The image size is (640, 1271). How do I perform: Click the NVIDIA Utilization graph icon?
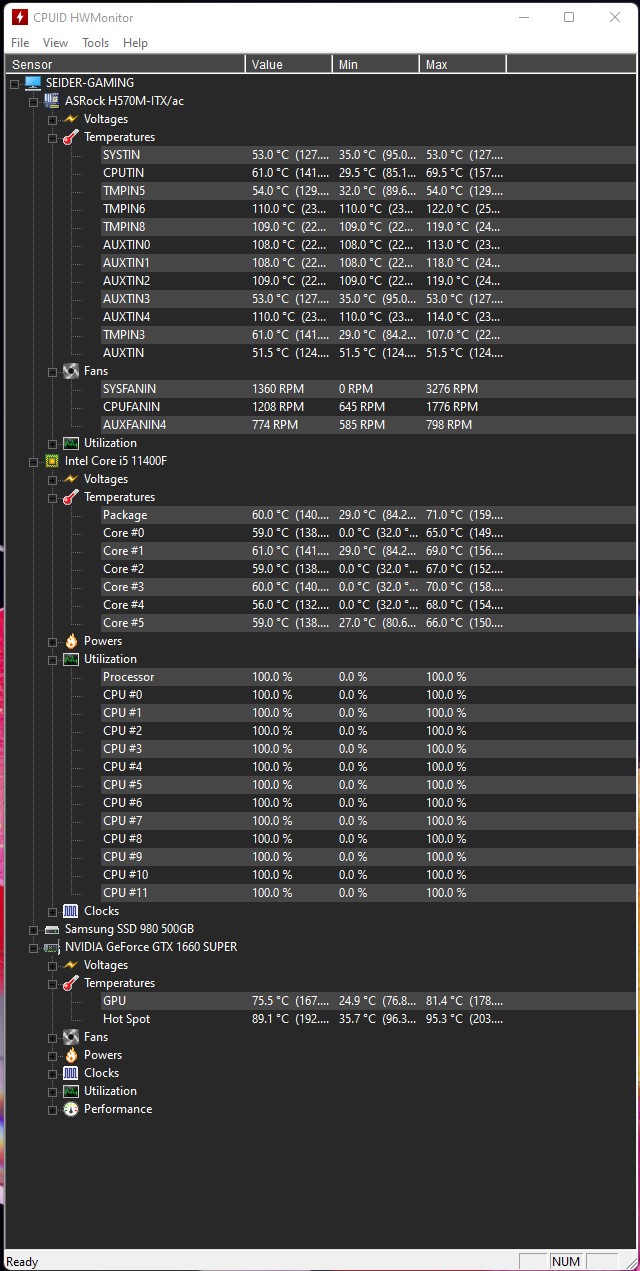click(x=71, y=1091)
